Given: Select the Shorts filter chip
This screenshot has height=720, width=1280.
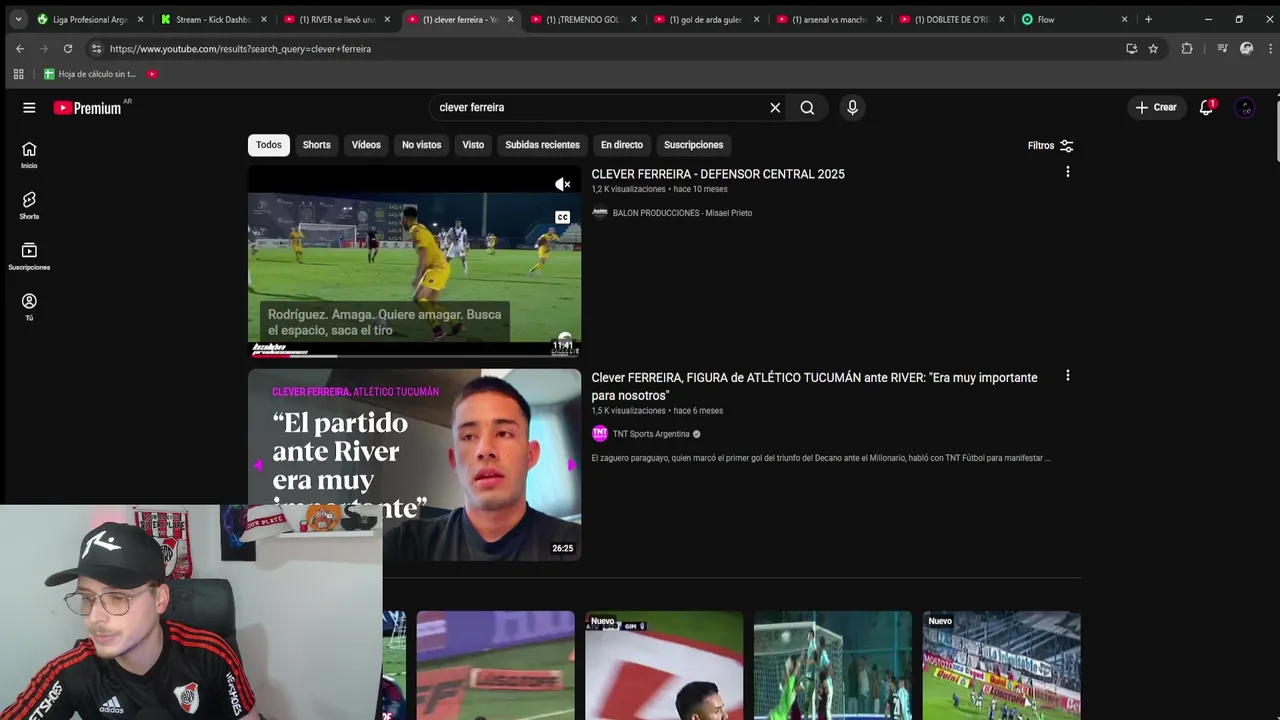Looking at the screenshot, I should 317,145.
